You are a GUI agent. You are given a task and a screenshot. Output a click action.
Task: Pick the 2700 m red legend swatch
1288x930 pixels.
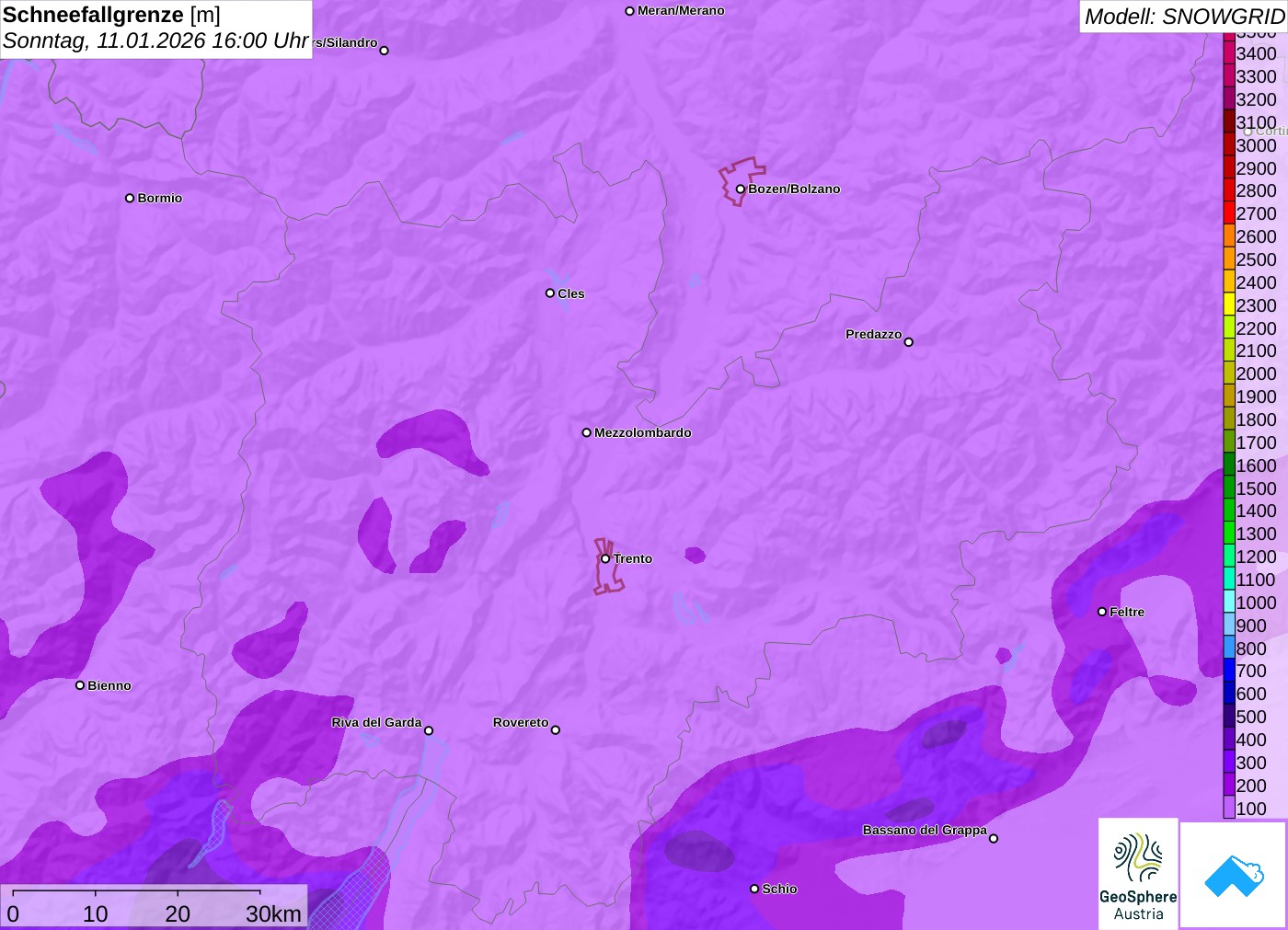coord(1229,213)
